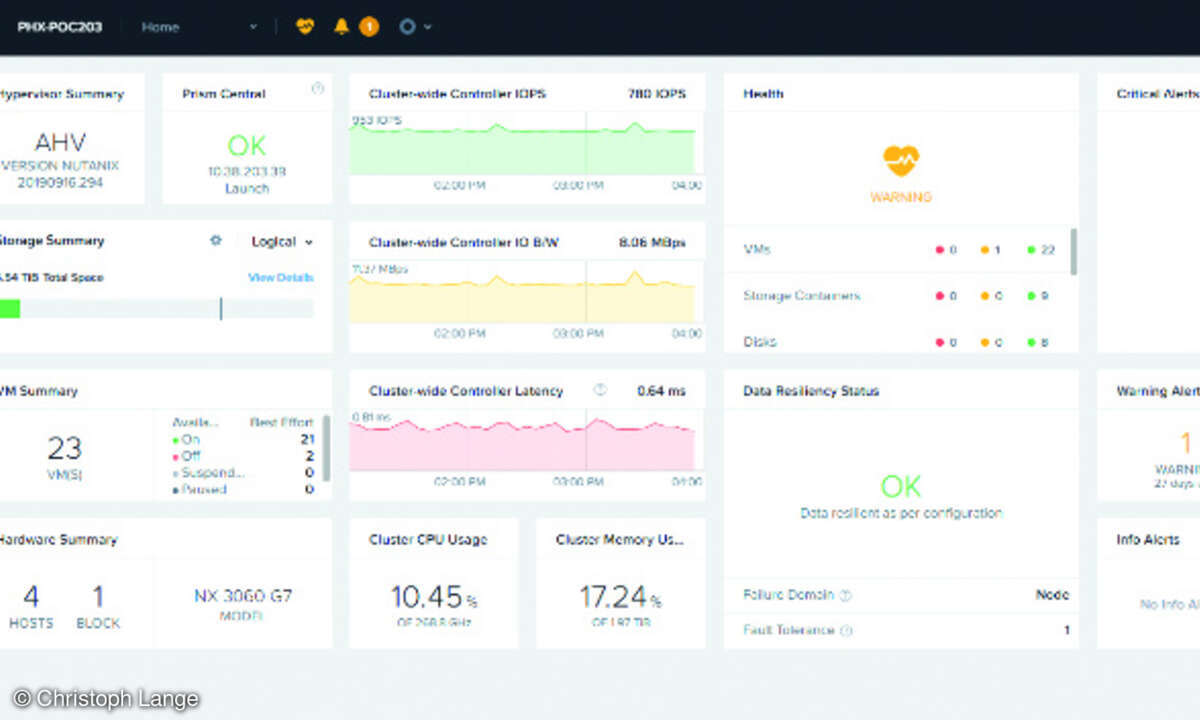
Task: Click the Health card scrollbar
Action: coord(1074,252)
